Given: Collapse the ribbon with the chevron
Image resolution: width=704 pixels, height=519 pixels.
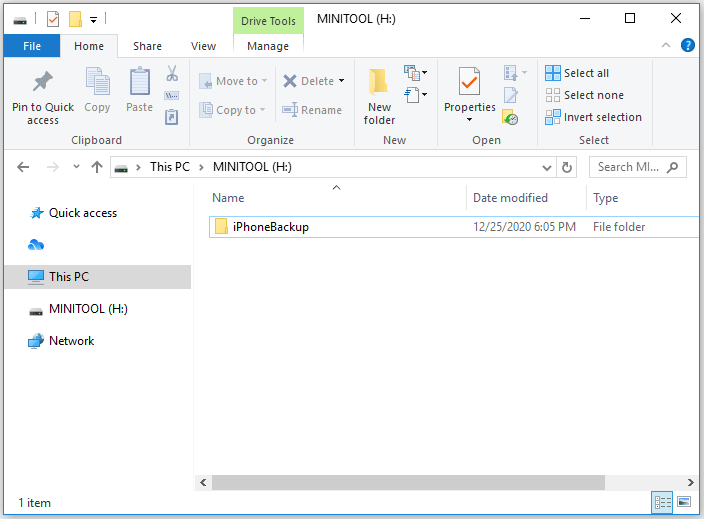Looking at the screenshot, I should click(666, 45).
